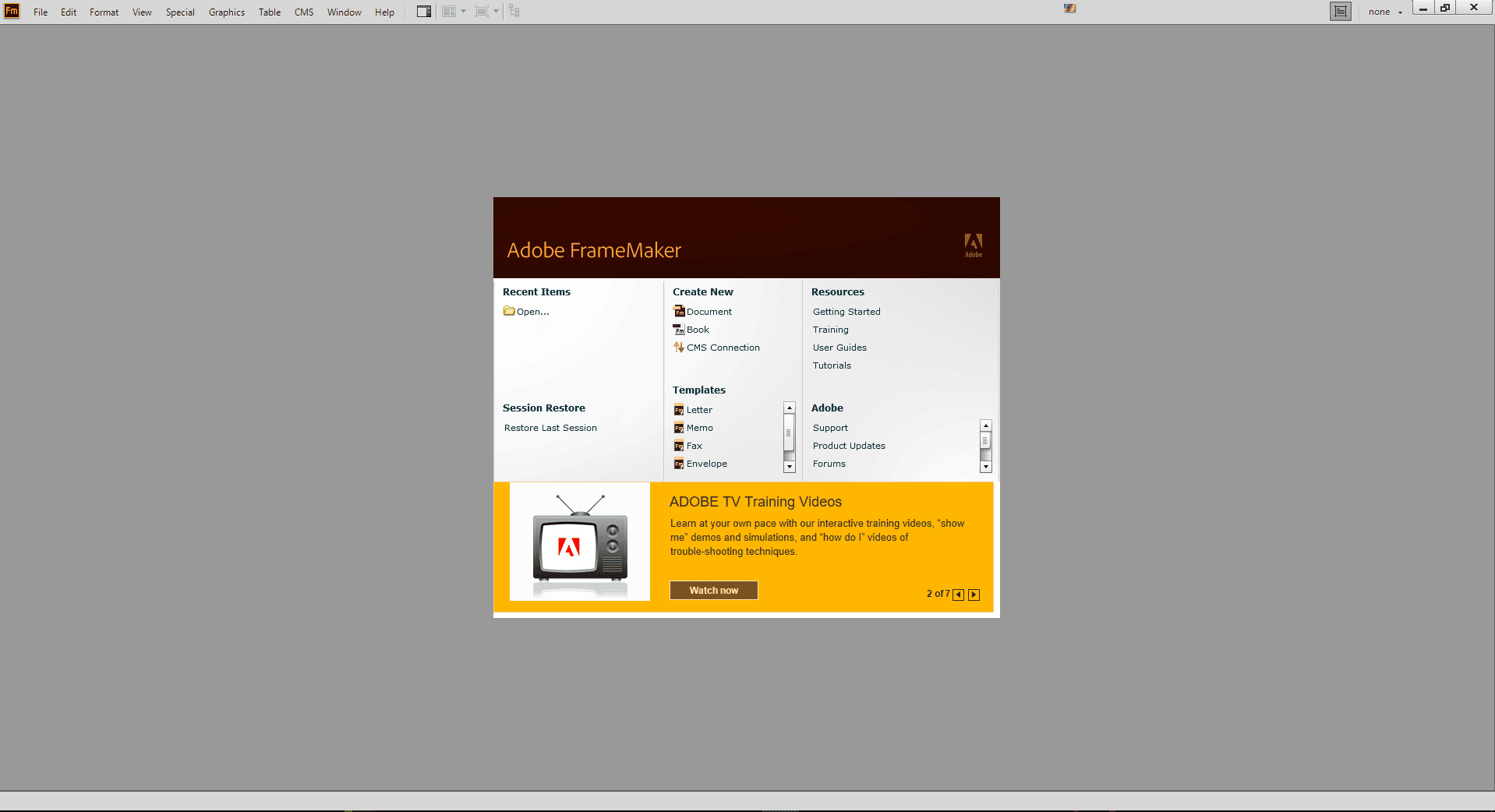
Task: Open the Training resource link
Action: 831,330
